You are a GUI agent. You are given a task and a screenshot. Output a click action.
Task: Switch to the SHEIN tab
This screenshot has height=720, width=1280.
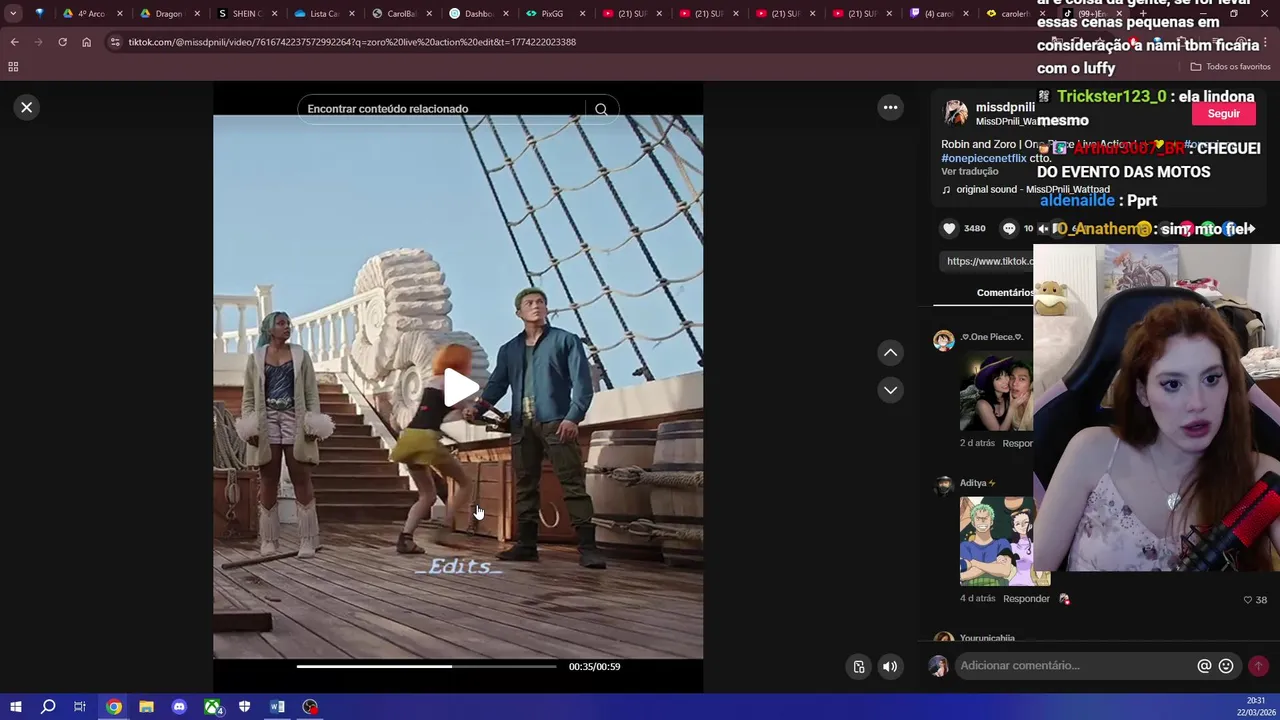tap(245, 14)
